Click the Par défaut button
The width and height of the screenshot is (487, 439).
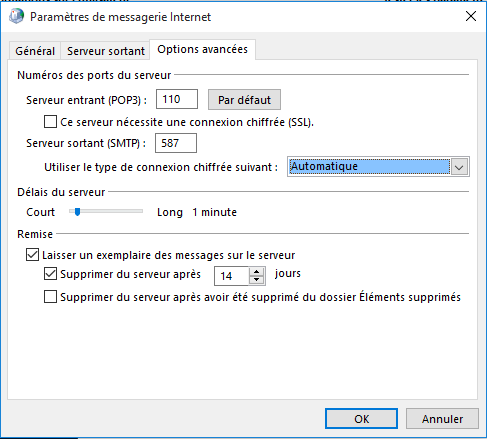click(244, 100)
